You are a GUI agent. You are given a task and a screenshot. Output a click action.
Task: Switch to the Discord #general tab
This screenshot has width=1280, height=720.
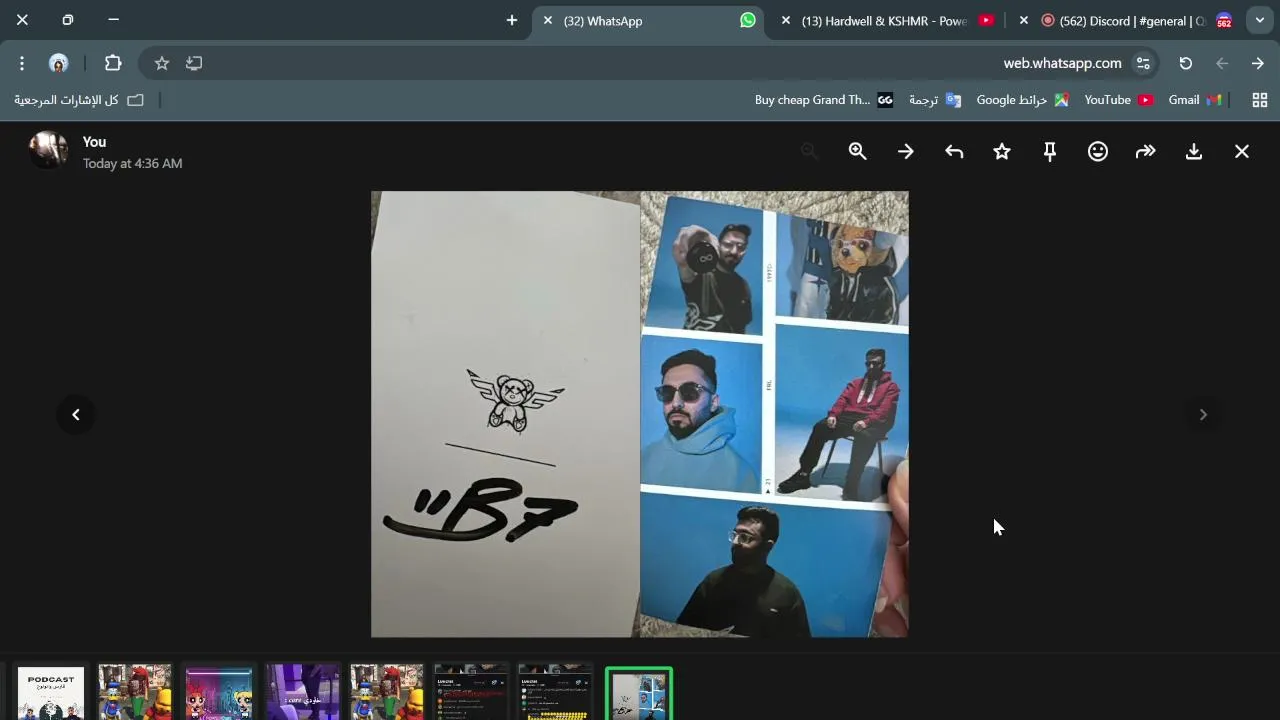coord(1125,20)
